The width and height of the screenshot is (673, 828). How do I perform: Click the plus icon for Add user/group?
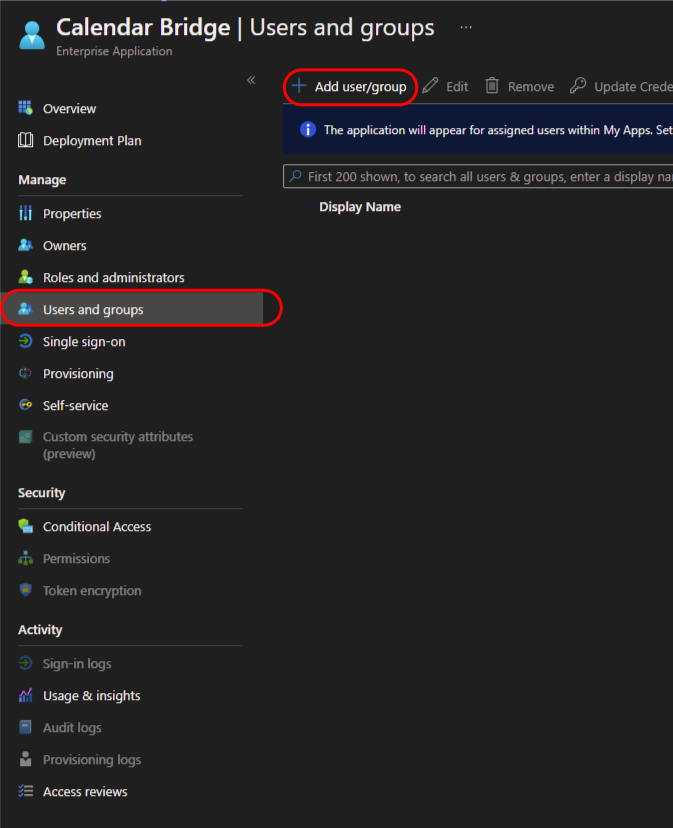(x=299, y=86)
